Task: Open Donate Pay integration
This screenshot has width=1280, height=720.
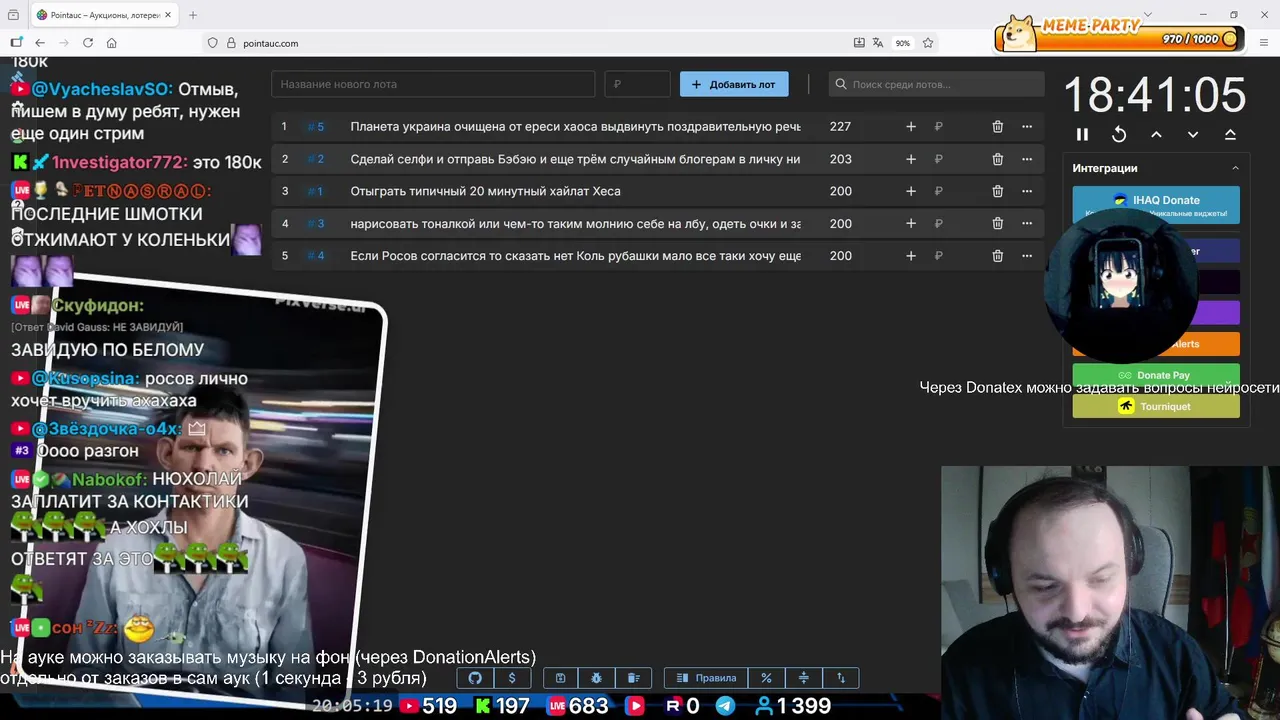Action: click(x=1156, y=375)
